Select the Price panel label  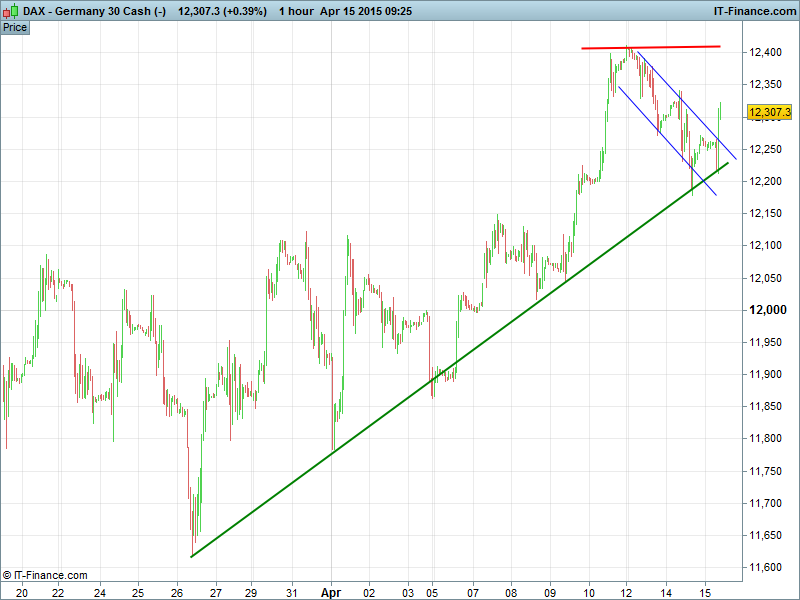(15, 27)
